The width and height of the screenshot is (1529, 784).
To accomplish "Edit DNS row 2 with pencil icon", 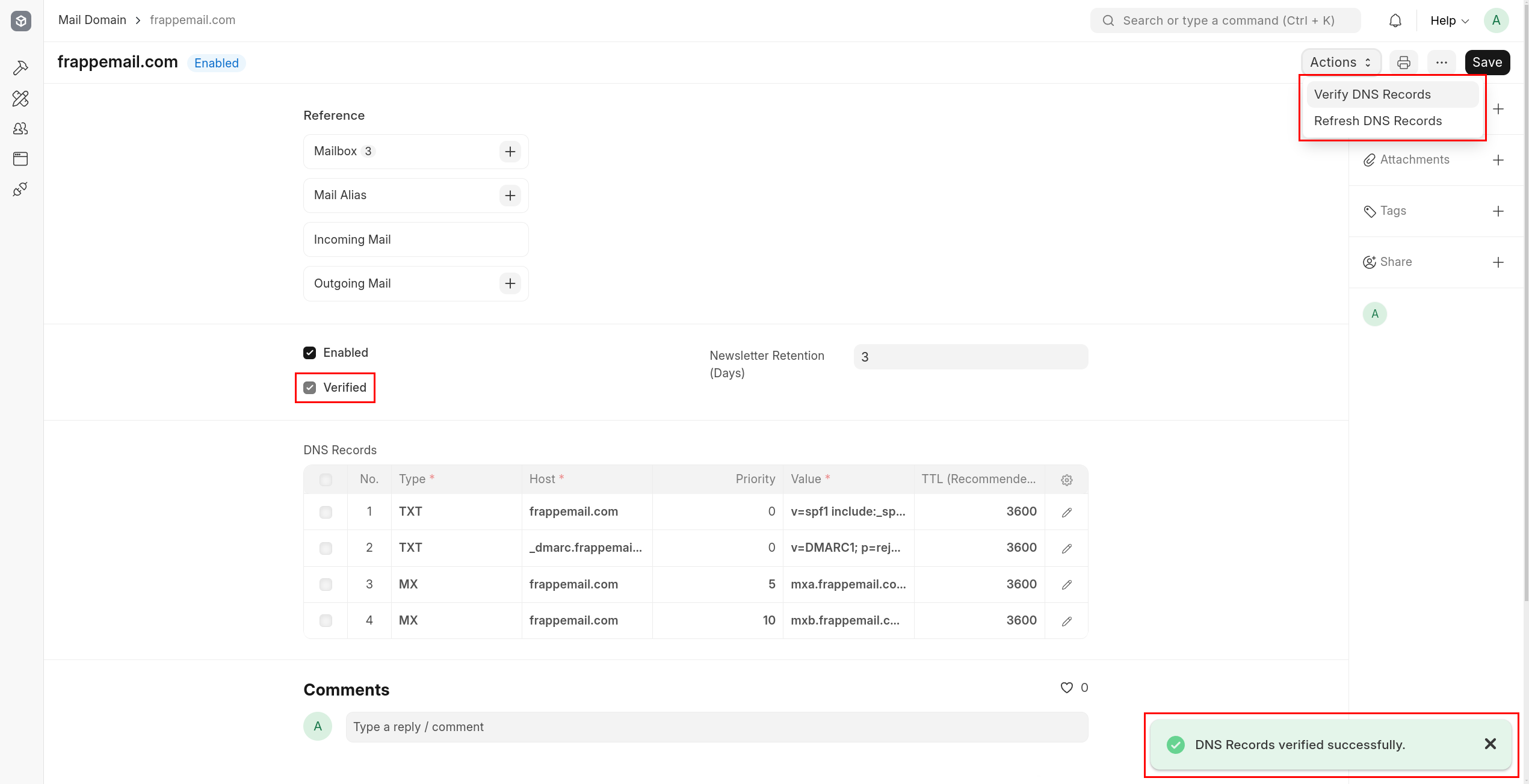I will point(1066,548).
